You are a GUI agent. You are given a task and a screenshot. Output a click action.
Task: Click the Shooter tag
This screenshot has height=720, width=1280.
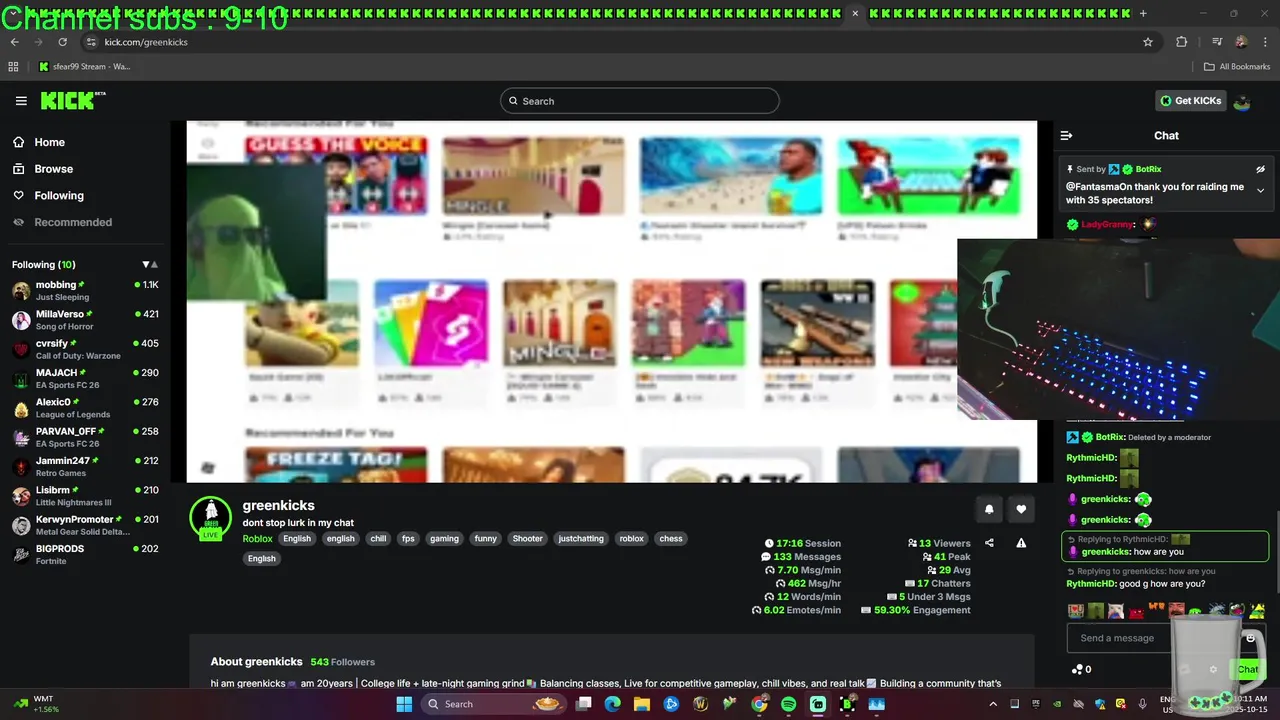pos(527,539)
